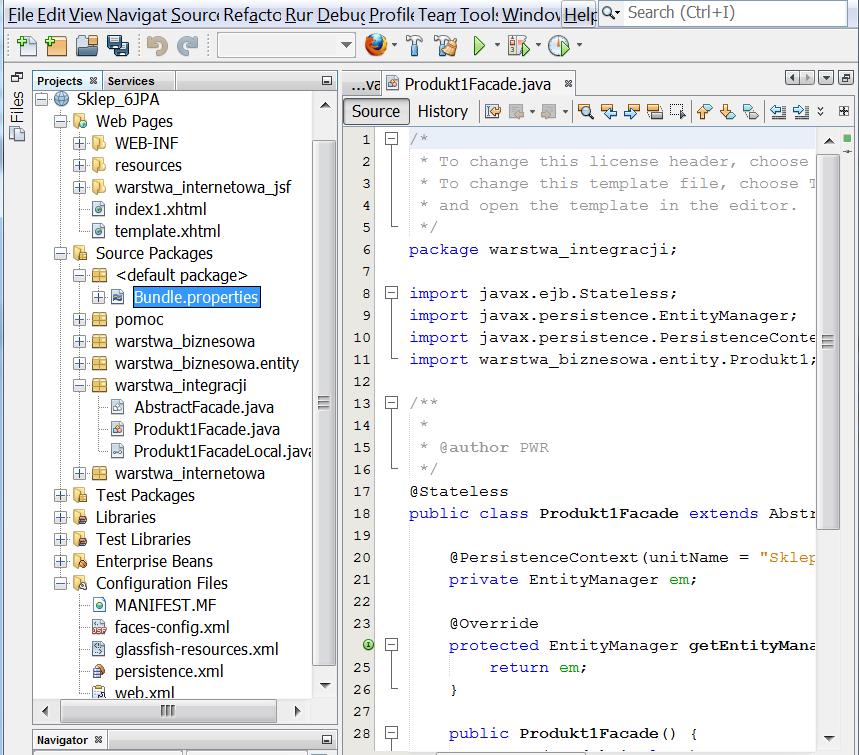The height and width of the screenshot is (755, 859).
Task: Close the Projects tab
Action: (94, 81)
